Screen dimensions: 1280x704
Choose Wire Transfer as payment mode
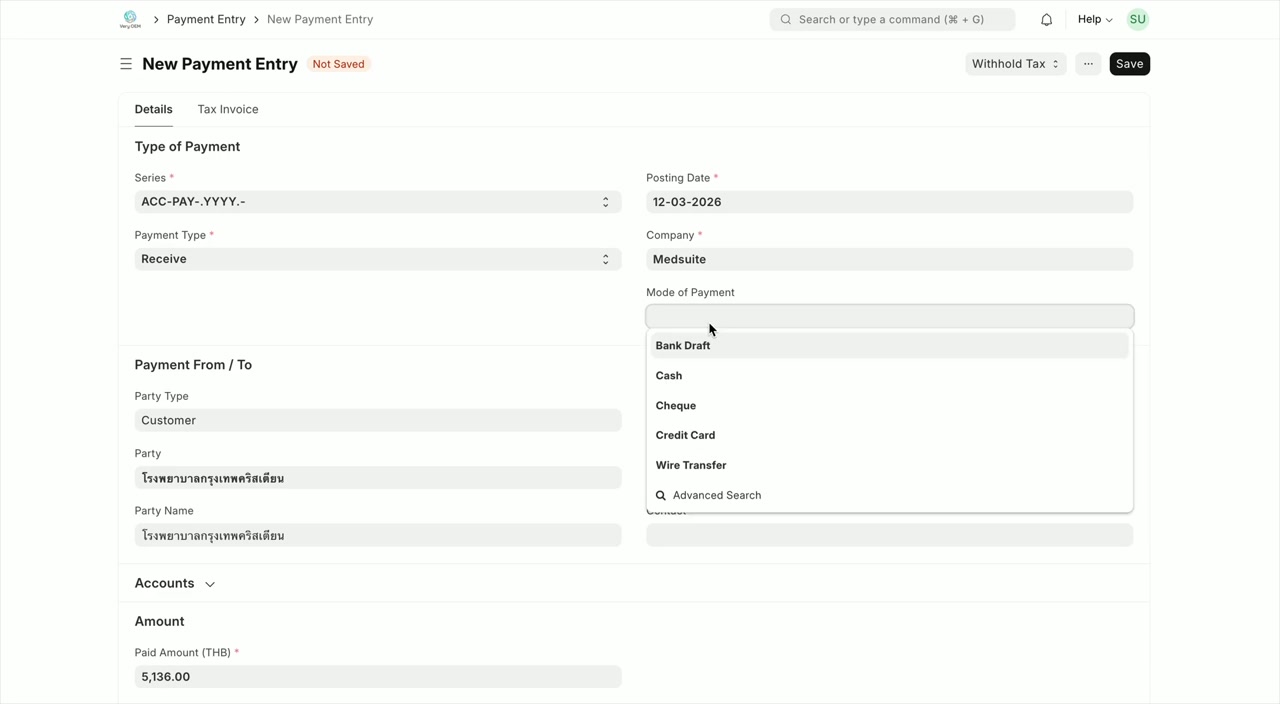coord(691,466)
